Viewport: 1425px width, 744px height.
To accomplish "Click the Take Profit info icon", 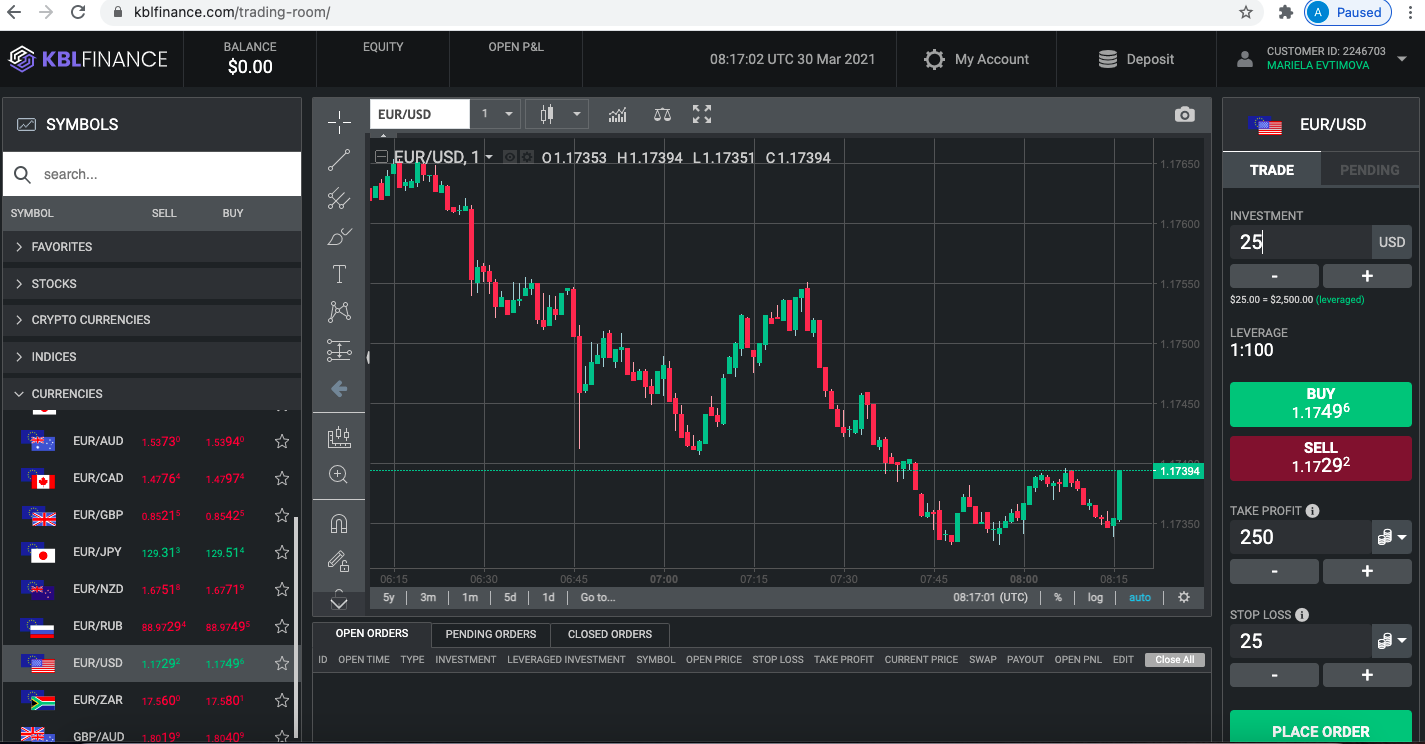I will [1313, 510].
